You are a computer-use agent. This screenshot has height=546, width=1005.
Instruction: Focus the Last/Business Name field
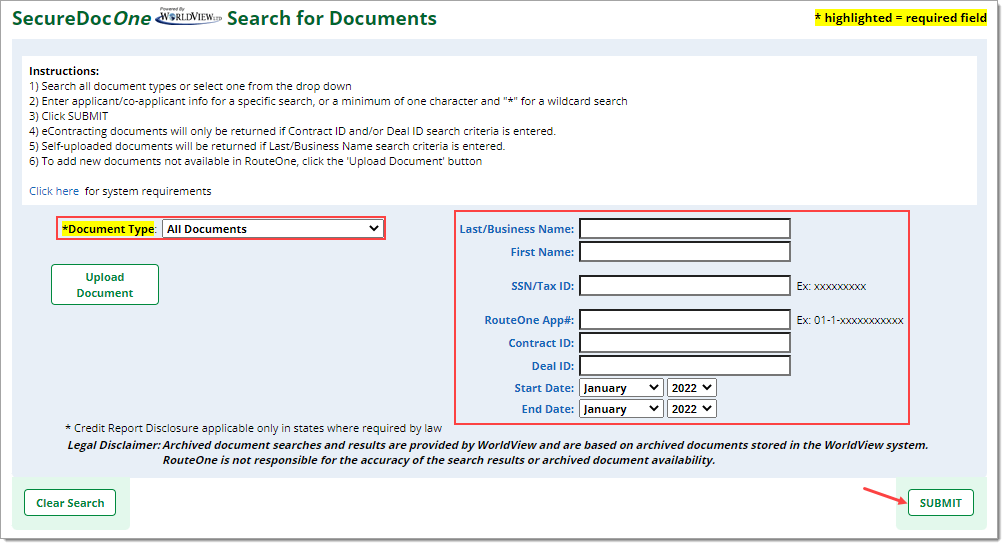click(685, 229)
